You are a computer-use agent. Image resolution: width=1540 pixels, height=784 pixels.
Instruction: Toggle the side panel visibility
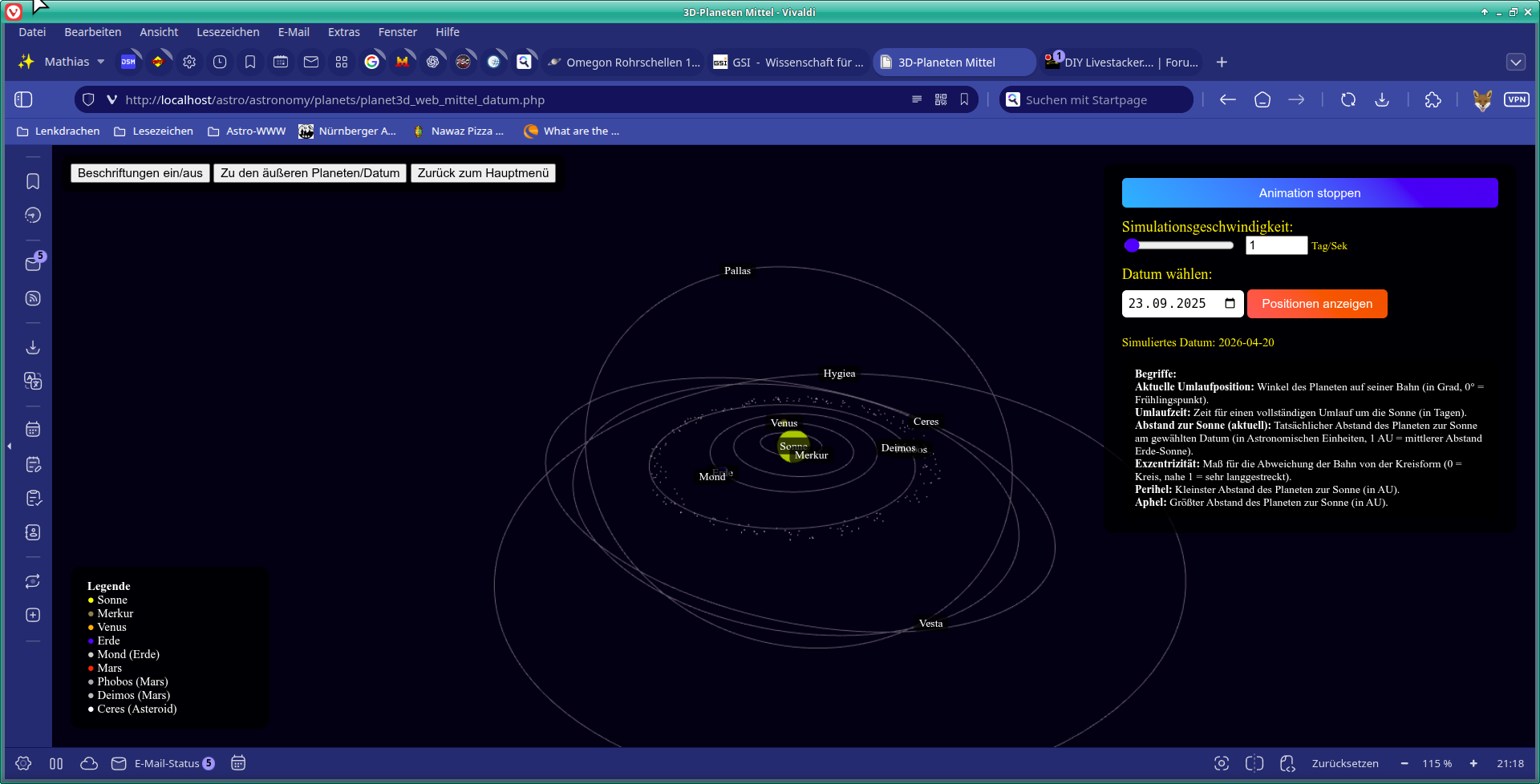(23, 99)
